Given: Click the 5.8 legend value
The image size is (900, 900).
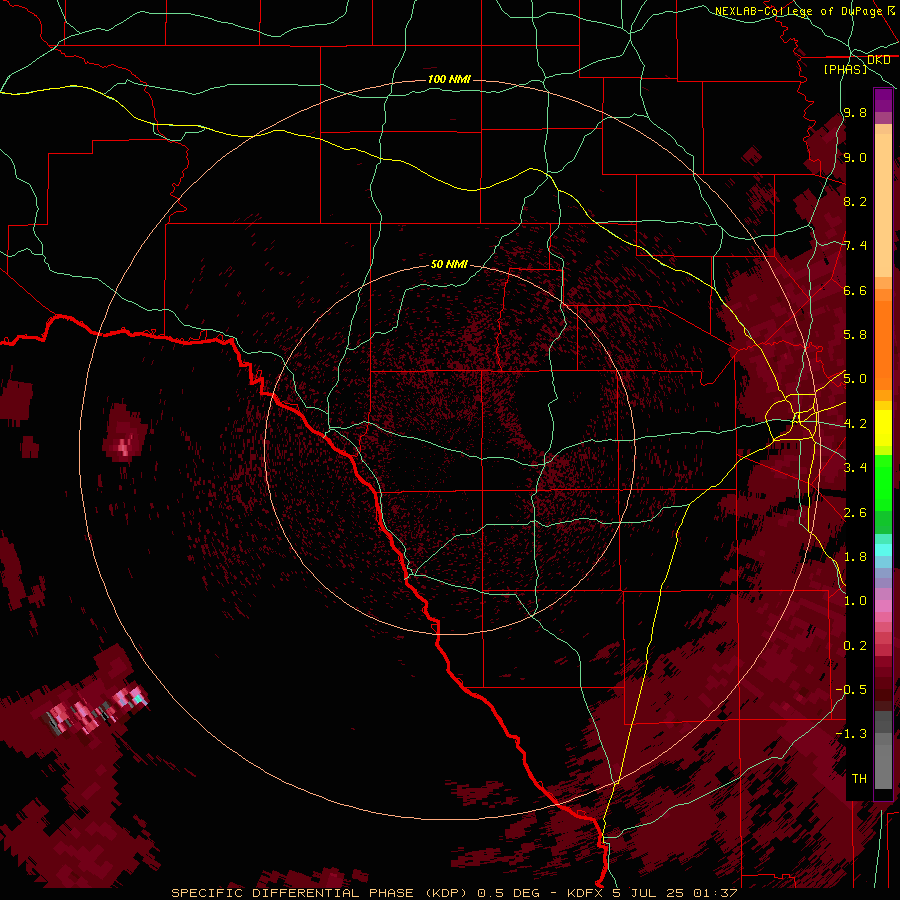Looking at the screenshot, I should (855, 335).
